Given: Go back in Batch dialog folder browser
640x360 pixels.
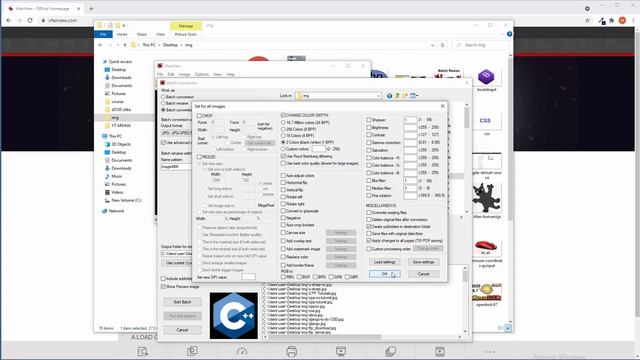Looking at the screenshot, I should pos(389,96).
